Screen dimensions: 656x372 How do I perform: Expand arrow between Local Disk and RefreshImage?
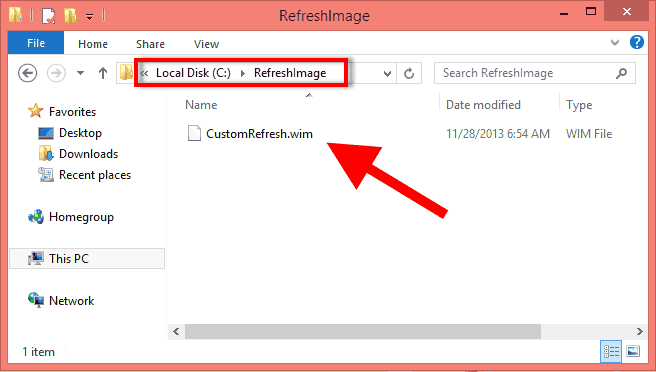pos(243,73)
